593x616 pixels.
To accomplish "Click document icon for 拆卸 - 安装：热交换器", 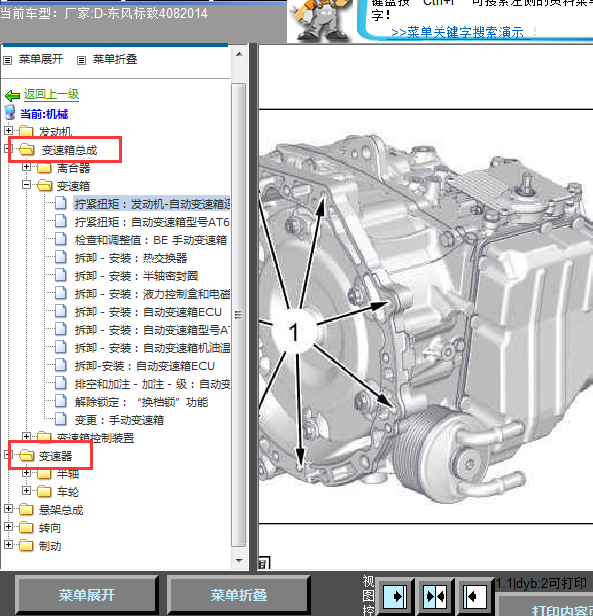I will (x=61, y=257).
